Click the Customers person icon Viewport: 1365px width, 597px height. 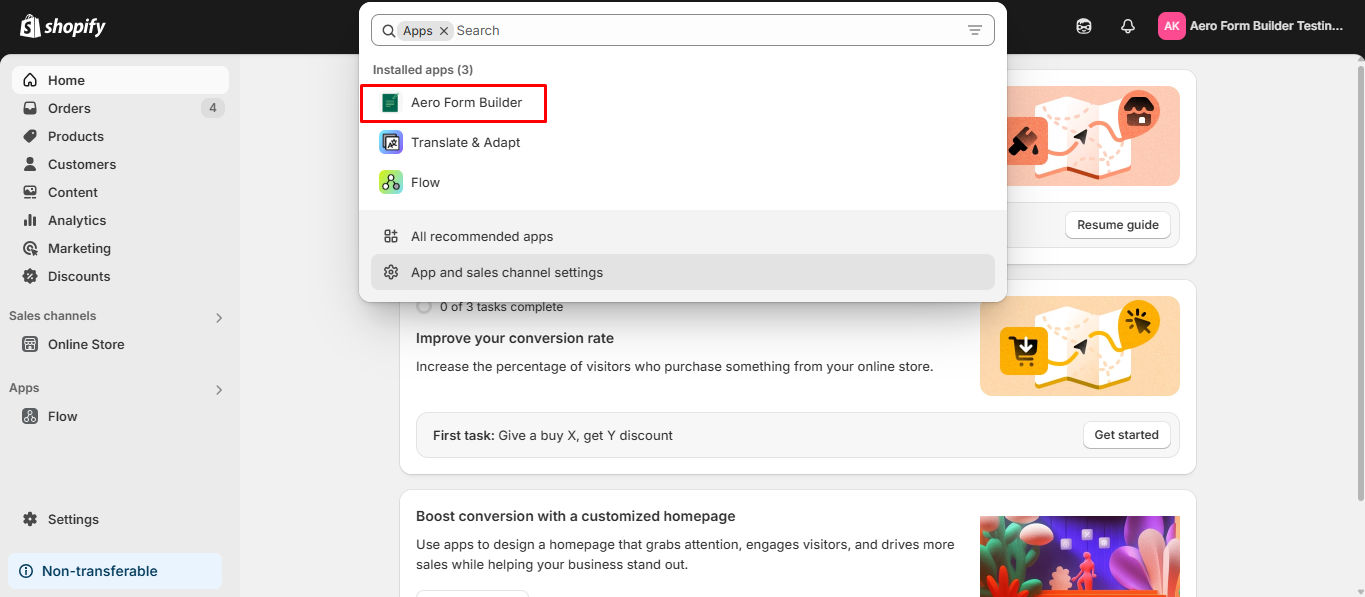[x=30, y=164]
